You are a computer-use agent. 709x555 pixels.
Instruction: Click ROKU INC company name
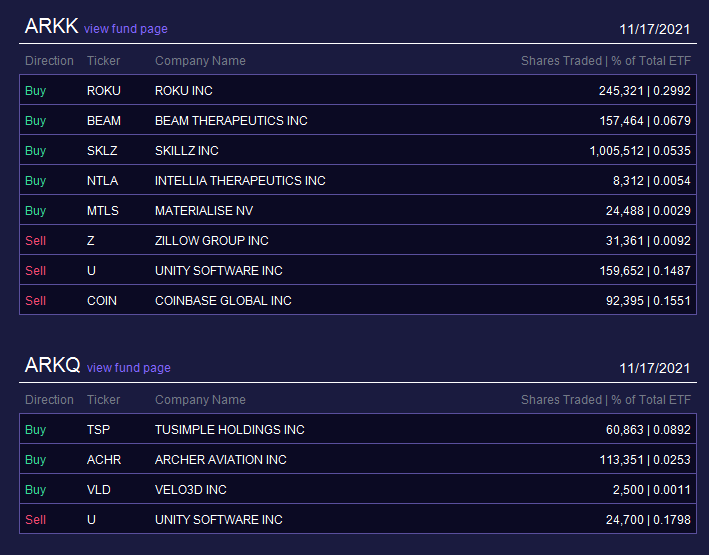[x=184, y=91]
